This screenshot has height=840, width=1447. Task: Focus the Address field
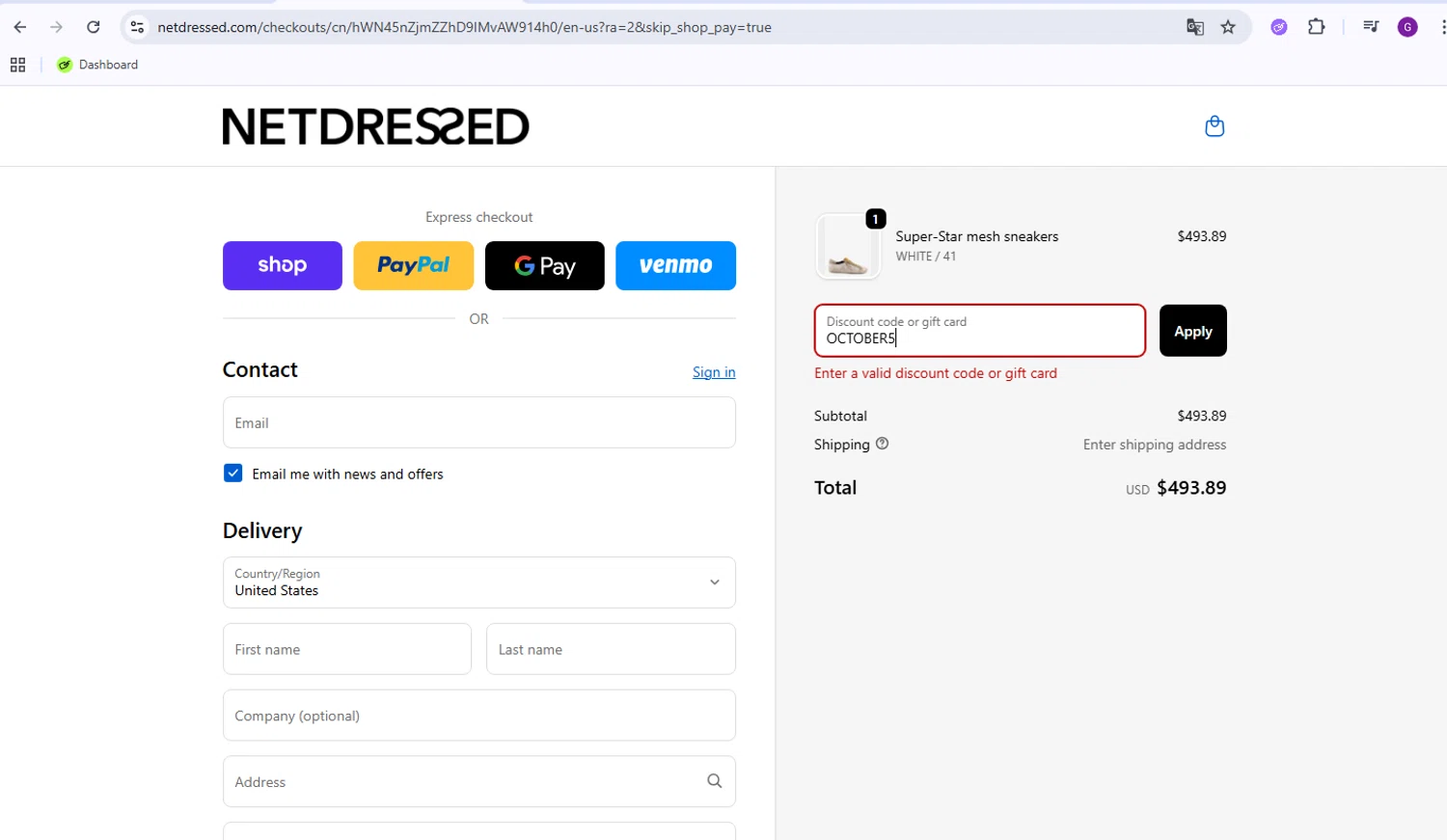click(x=479, y=781)
